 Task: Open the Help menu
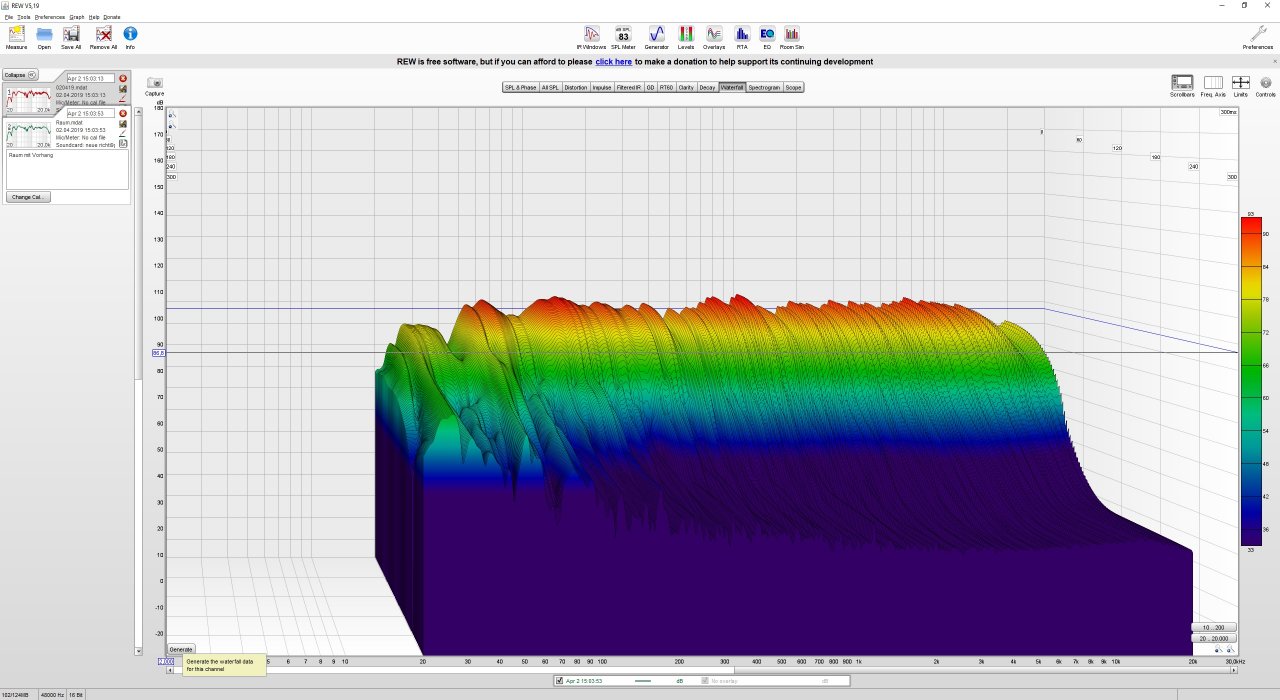coord(94,17)
